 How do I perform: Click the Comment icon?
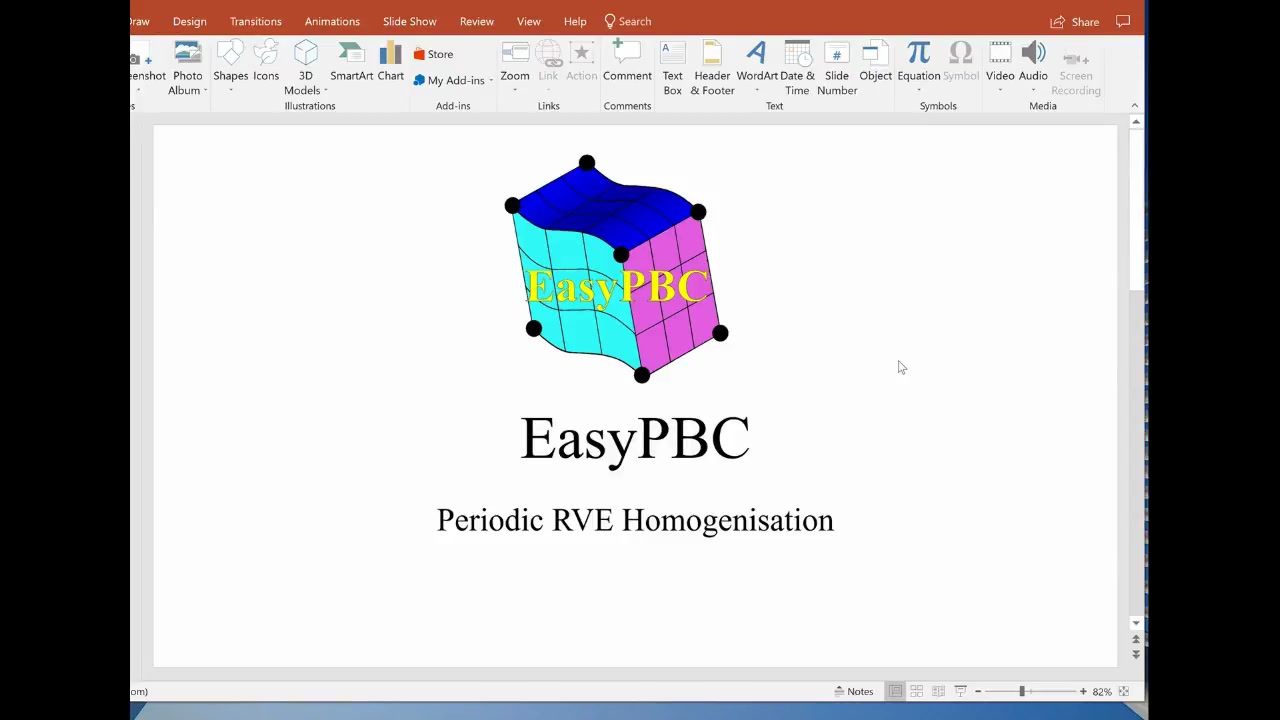pos(627,62)
